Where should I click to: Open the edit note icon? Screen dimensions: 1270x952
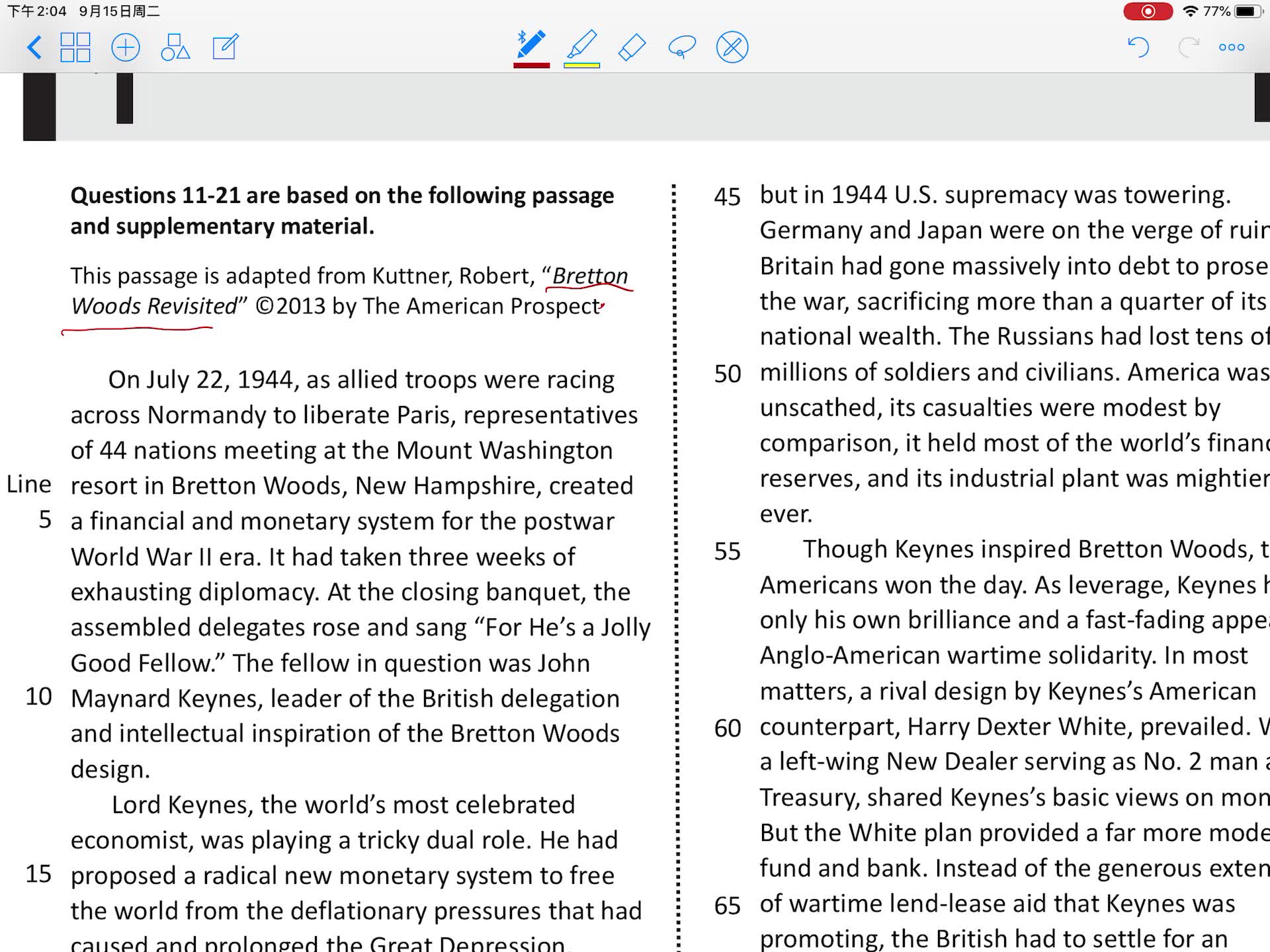click(226, 48)
